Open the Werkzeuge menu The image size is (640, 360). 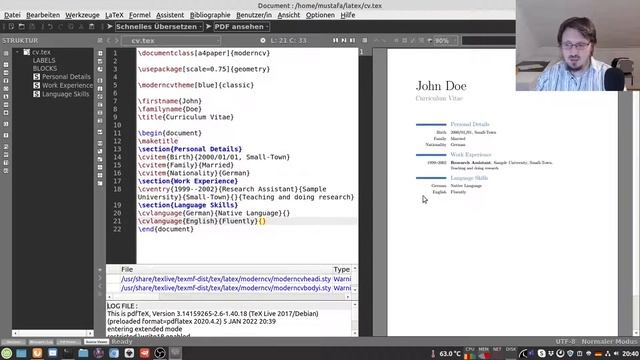pyautogui.click(x=82, y=15)
